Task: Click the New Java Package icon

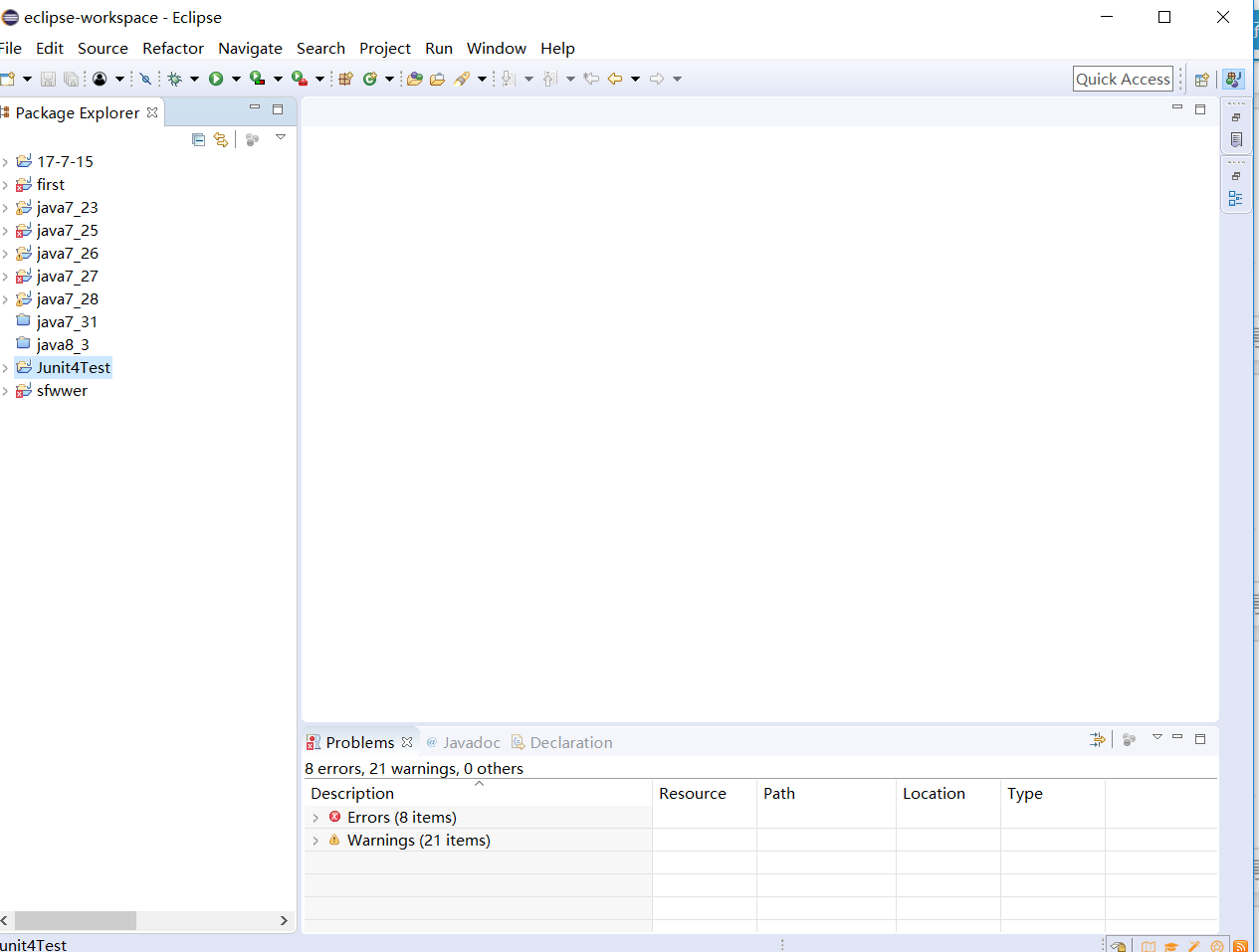Action: tap(345, 79)
